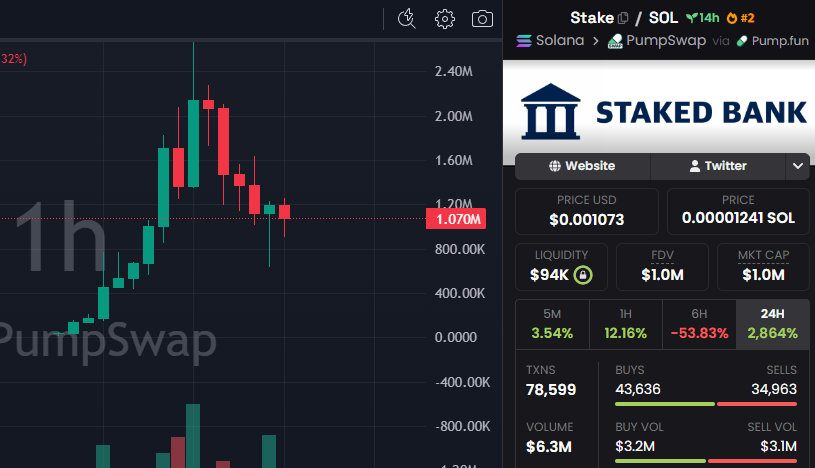Click the -400.00K price axis label
The height and width of the screenshot is (468, 815).
coord(463,382)
